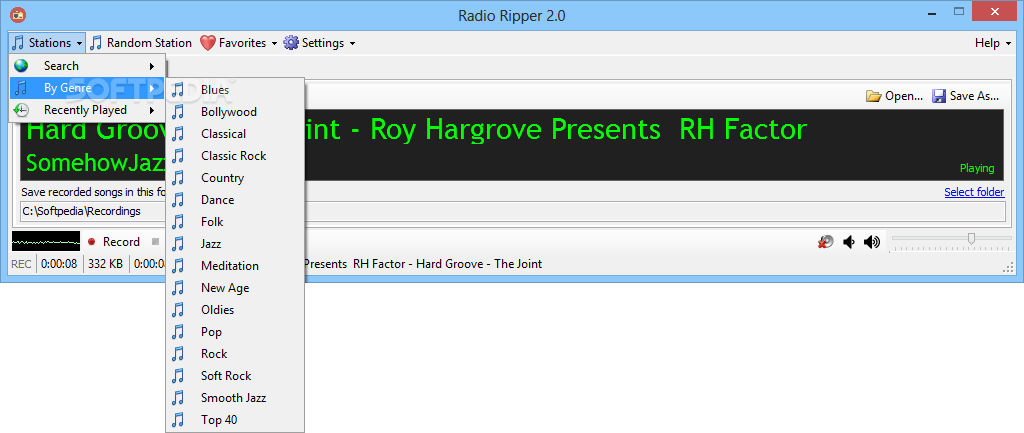The height and width of the screenshot is (433, 1024).
Task: Click the Open... folder button
Action: (x=894, y=96)
